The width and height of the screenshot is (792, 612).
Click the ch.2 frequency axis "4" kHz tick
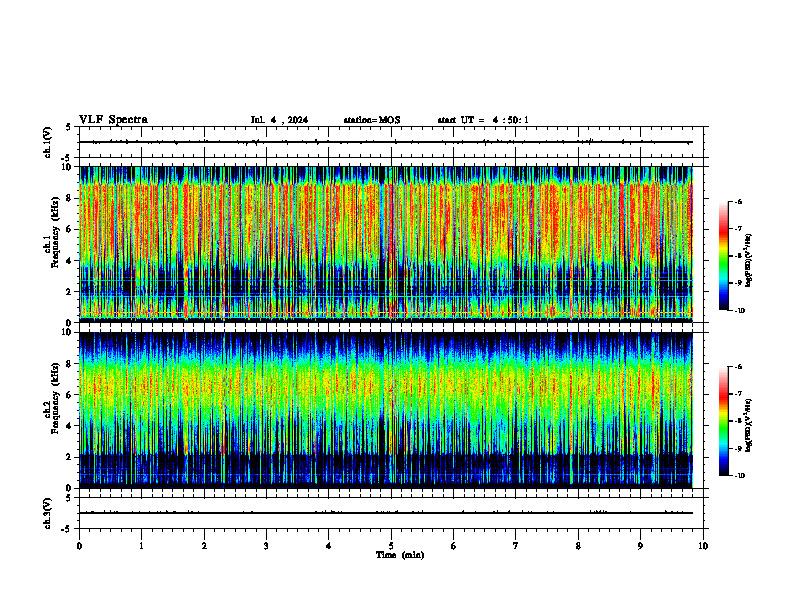pos(71,426)
